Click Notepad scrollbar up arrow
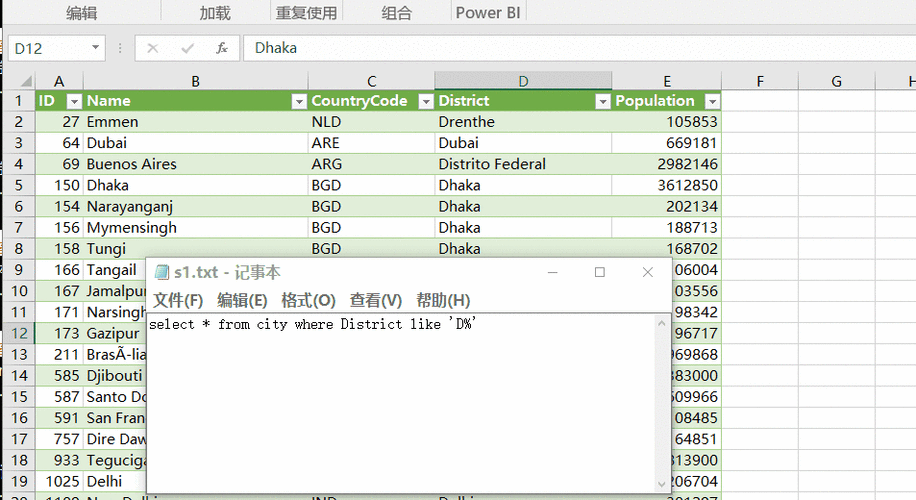Screen dimensions: 916x500 (661, 323)
